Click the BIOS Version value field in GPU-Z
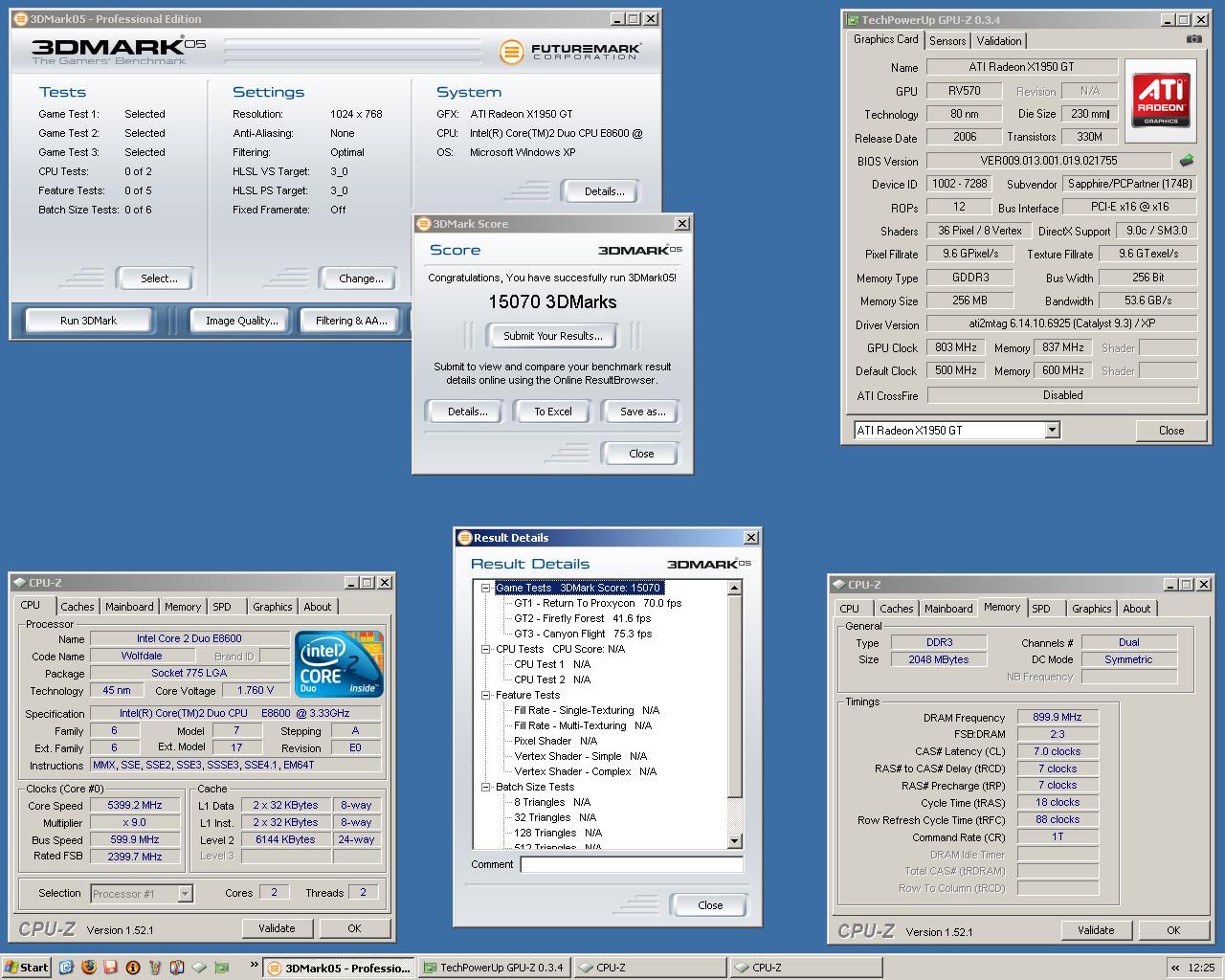Viewport: 1225px width, 980px height. (x=1049, y=161)
